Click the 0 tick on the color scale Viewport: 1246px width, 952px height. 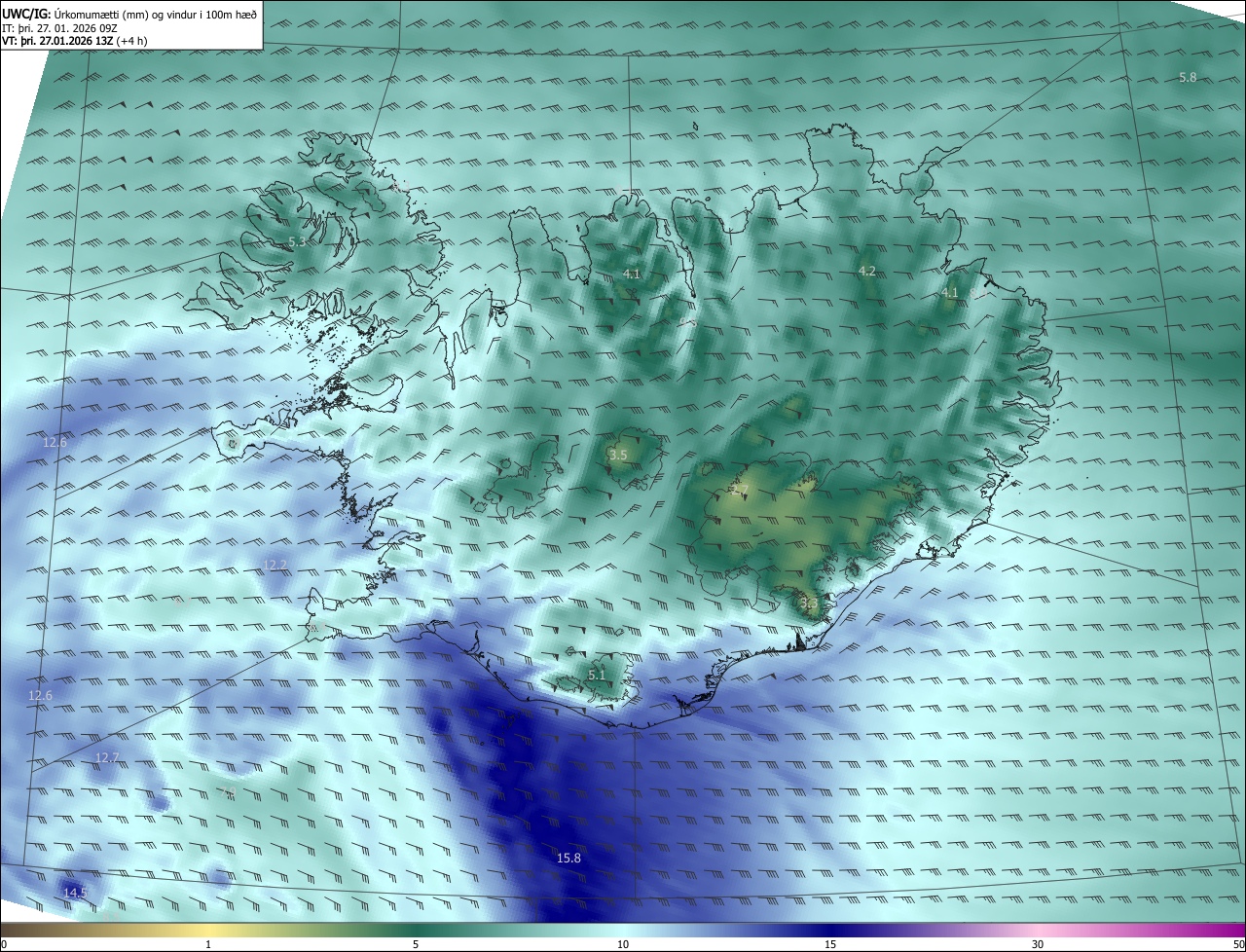pos(4,944)
